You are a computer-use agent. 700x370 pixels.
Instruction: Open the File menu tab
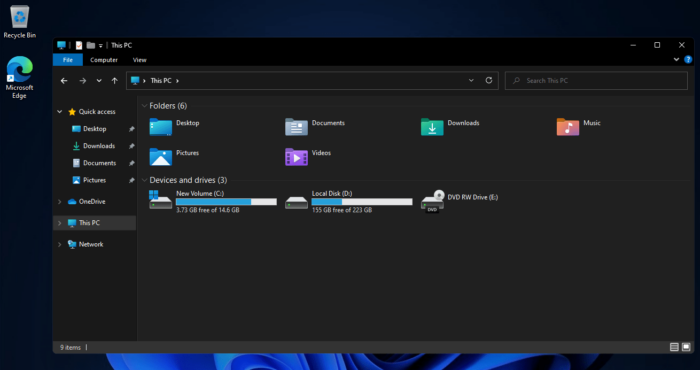tap(68, 60)
